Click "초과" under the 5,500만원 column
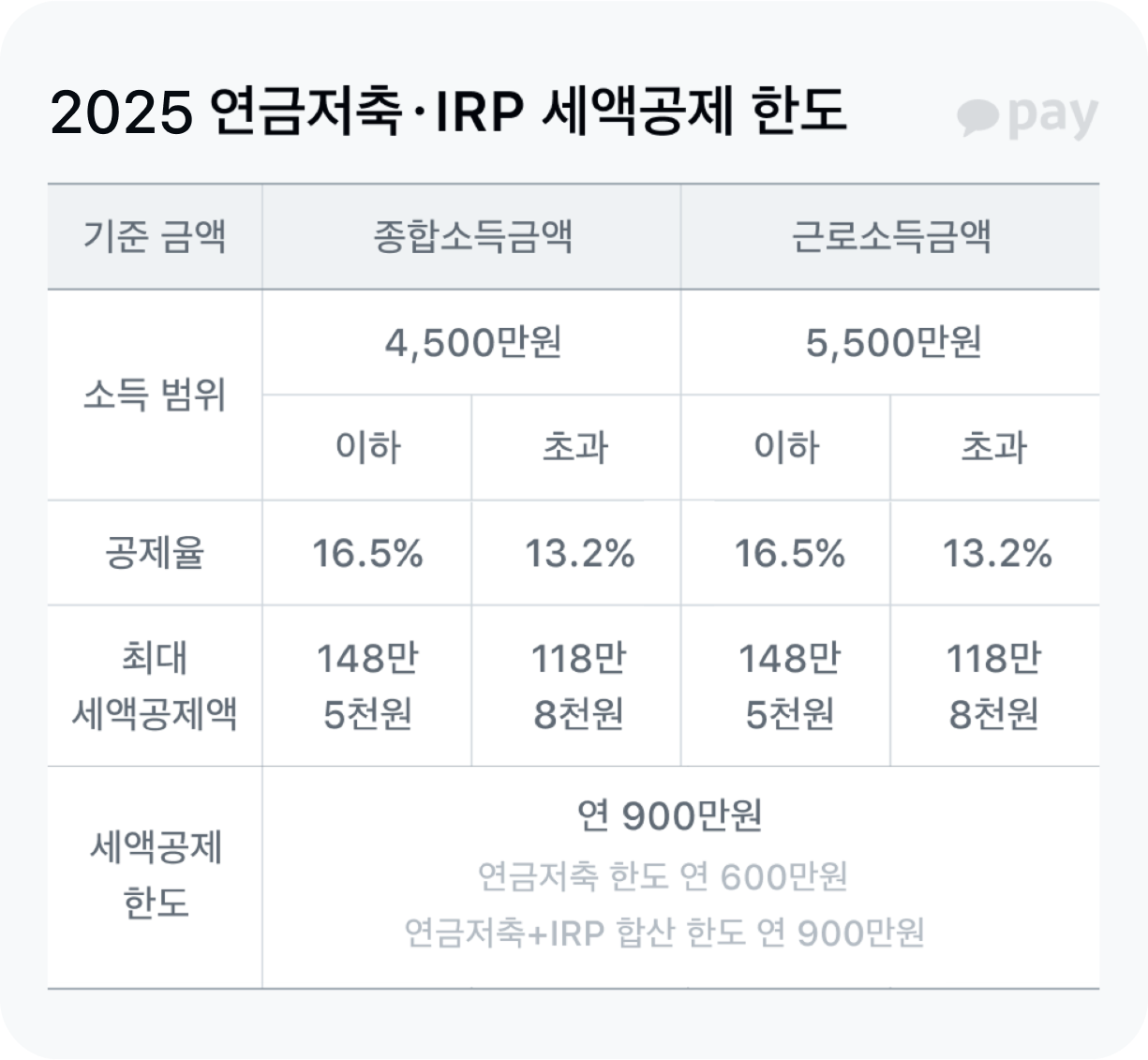The image size is (1148, 1060). pos(994,447)
